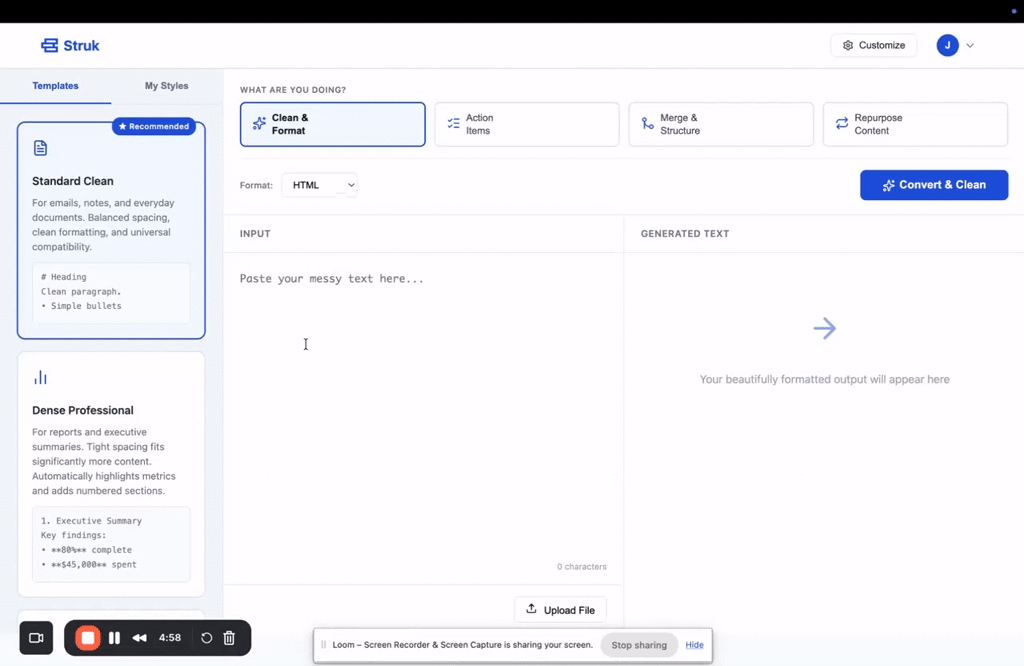
Task: Open the Customize settings button
Action: point(873,45)
